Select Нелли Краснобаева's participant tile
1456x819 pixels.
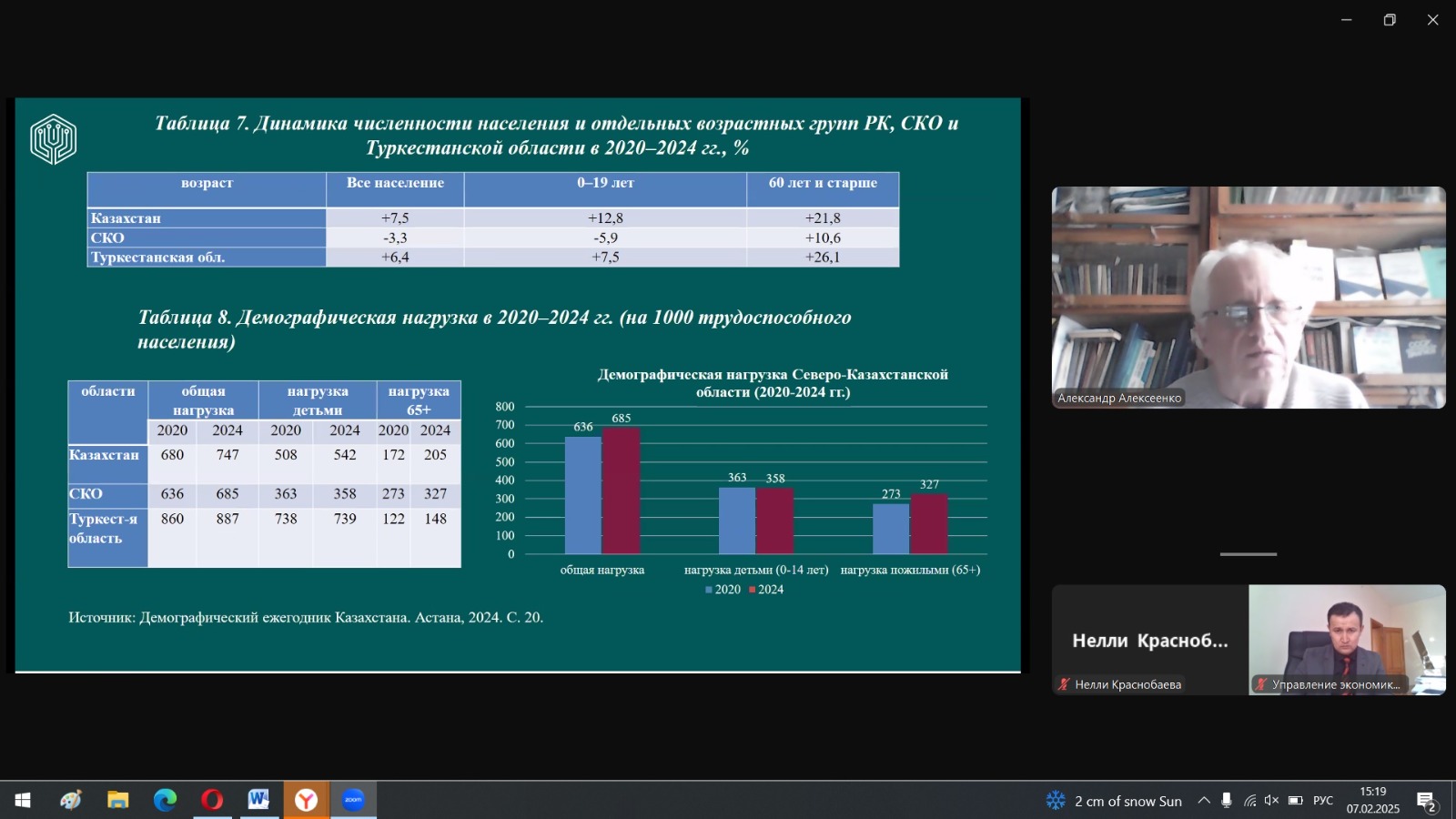pos(1150,640)
